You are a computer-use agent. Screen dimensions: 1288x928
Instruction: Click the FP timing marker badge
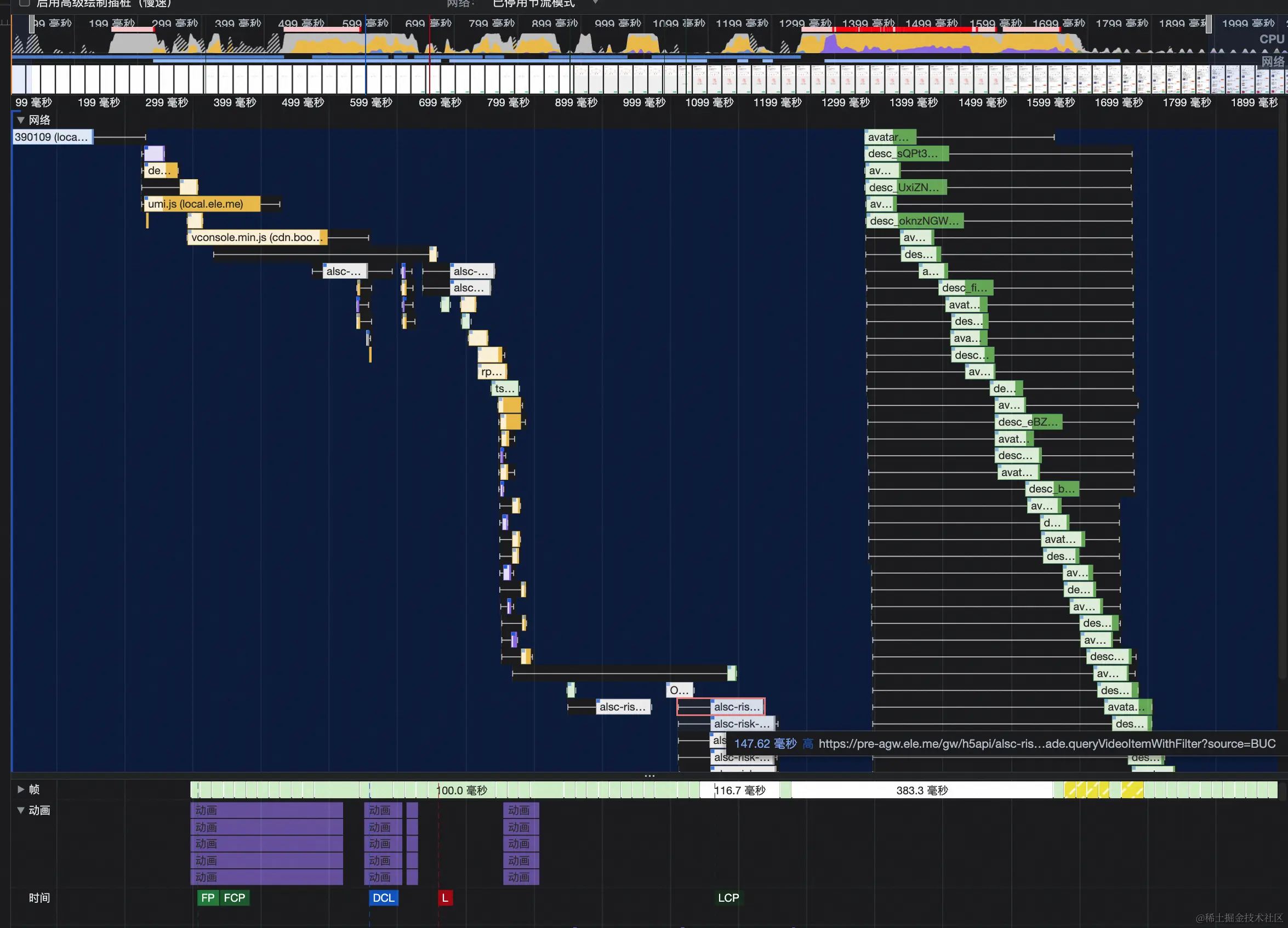[x=207, y=898]
